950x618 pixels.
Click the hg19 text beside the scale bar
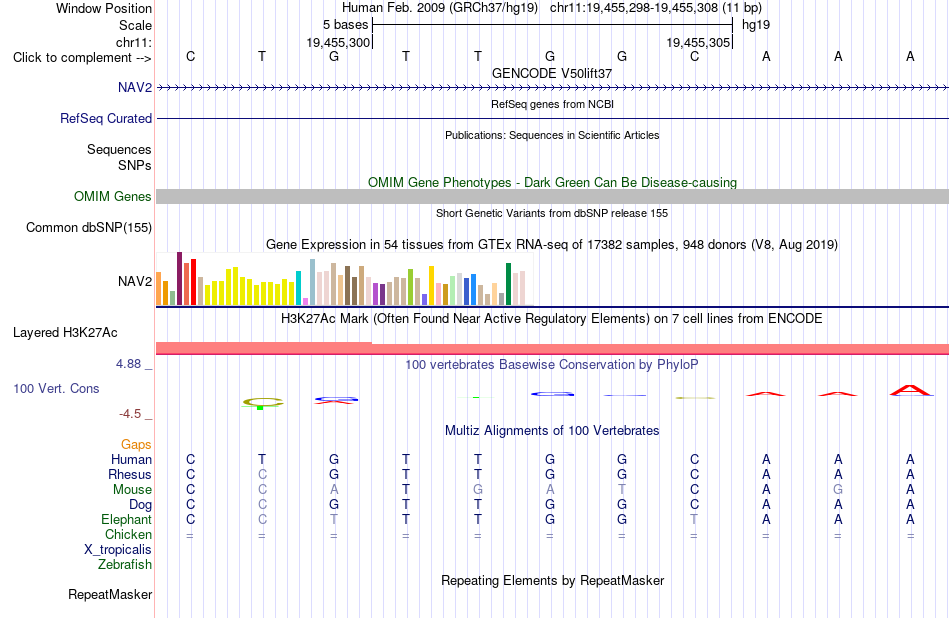point(756,25)
